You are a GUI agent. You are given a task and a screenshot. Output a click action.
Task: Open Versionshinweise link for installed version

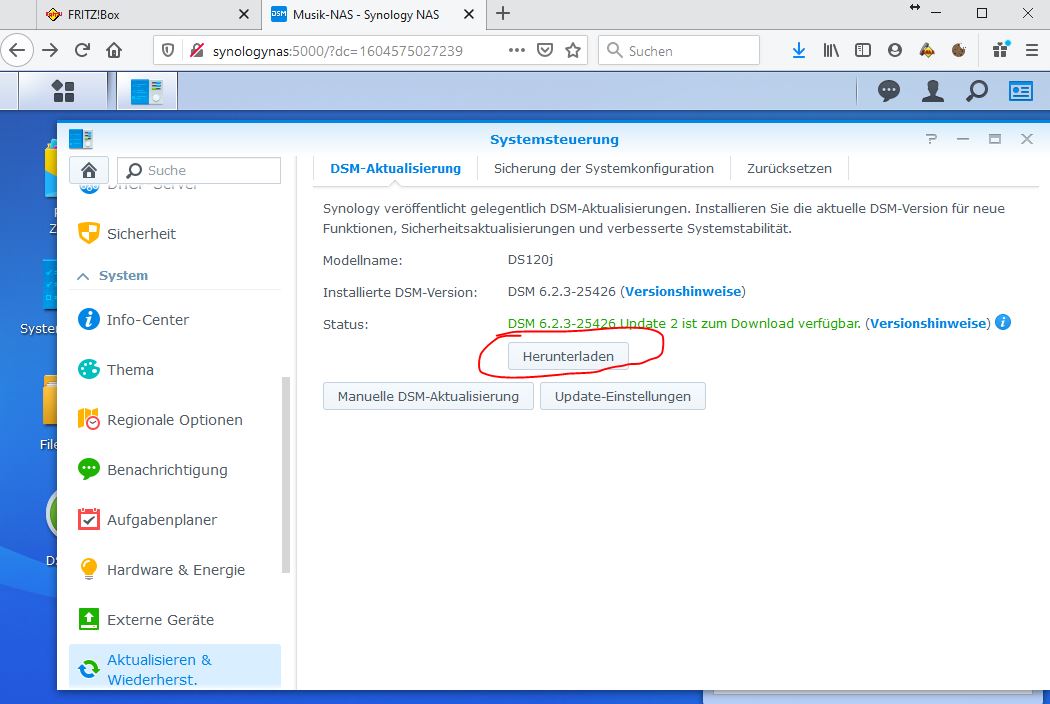click(683, 291)
